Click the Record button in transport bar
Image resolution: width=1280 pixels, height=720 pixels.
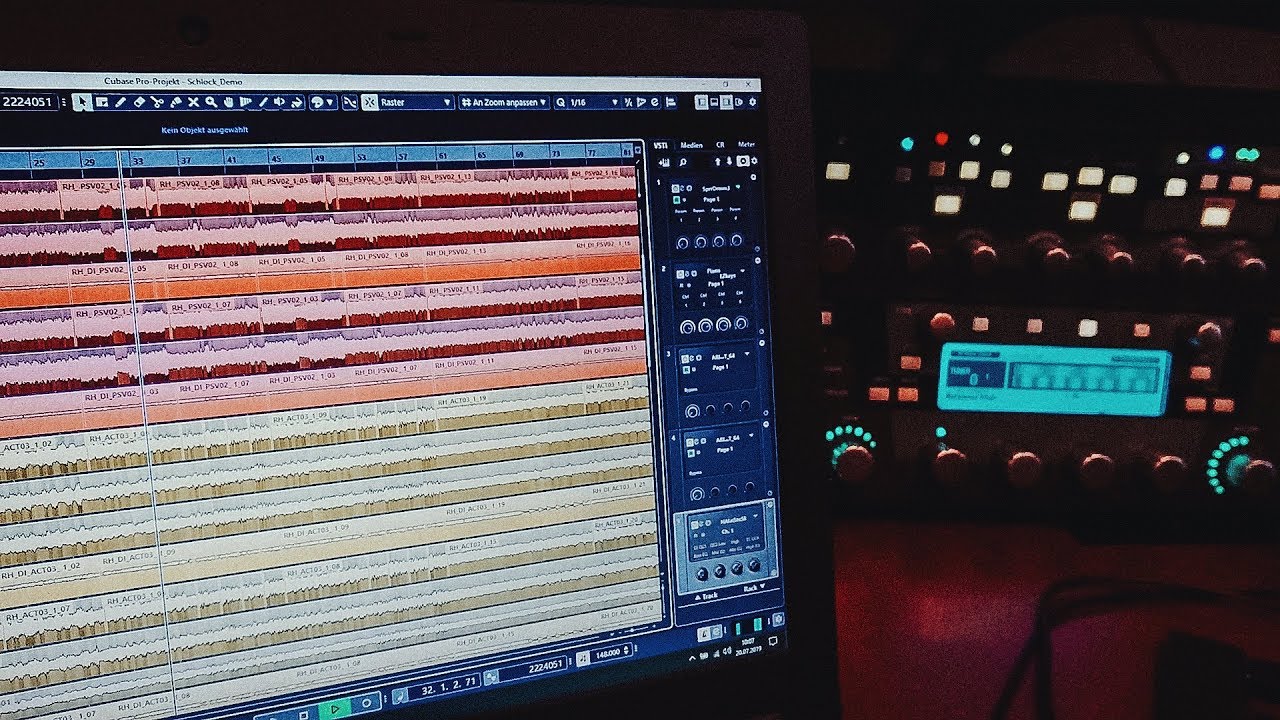click(x=367, y=703)
